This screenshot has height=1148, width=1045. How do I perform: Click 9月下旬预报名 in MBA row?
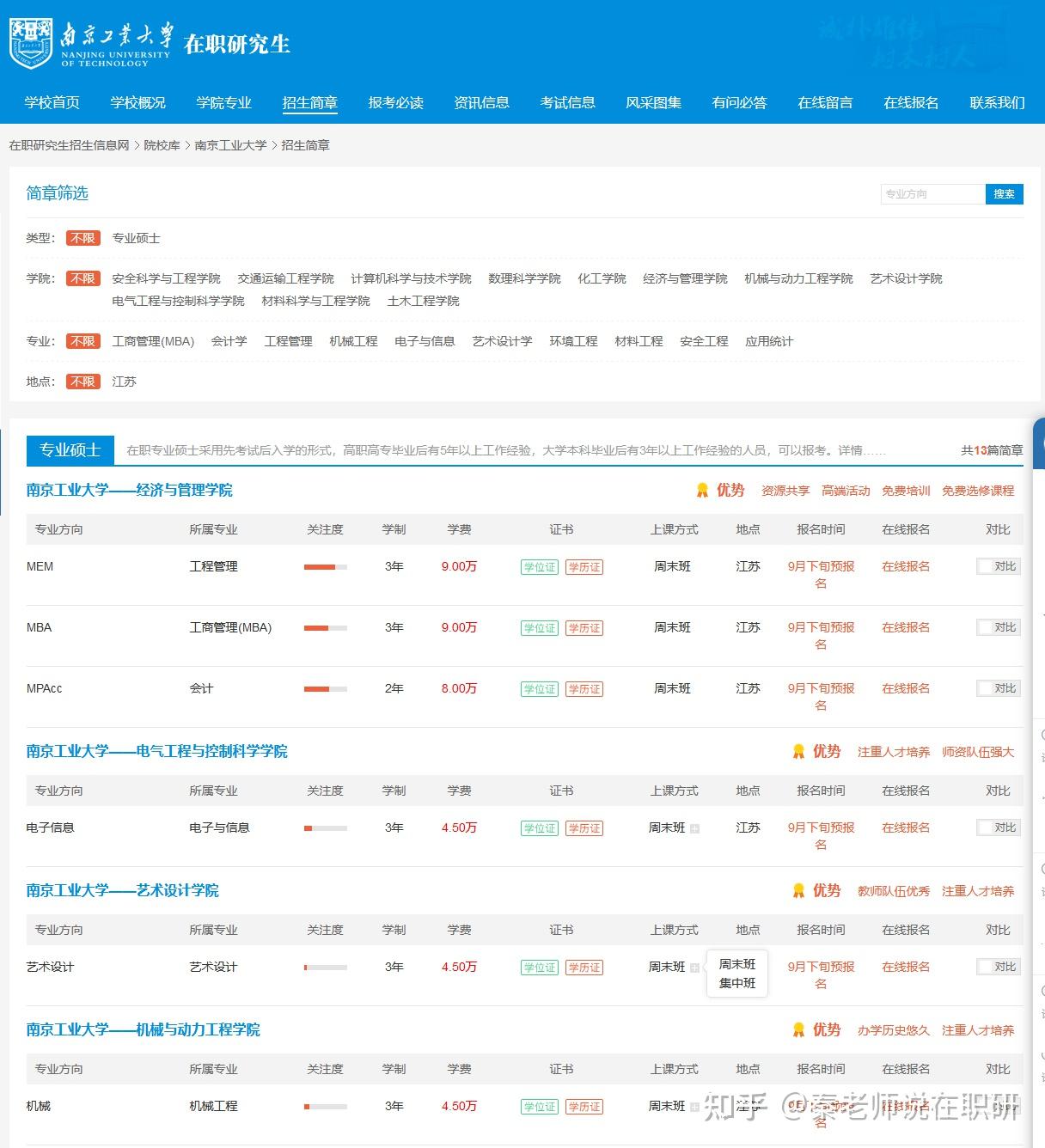[821, 636]
